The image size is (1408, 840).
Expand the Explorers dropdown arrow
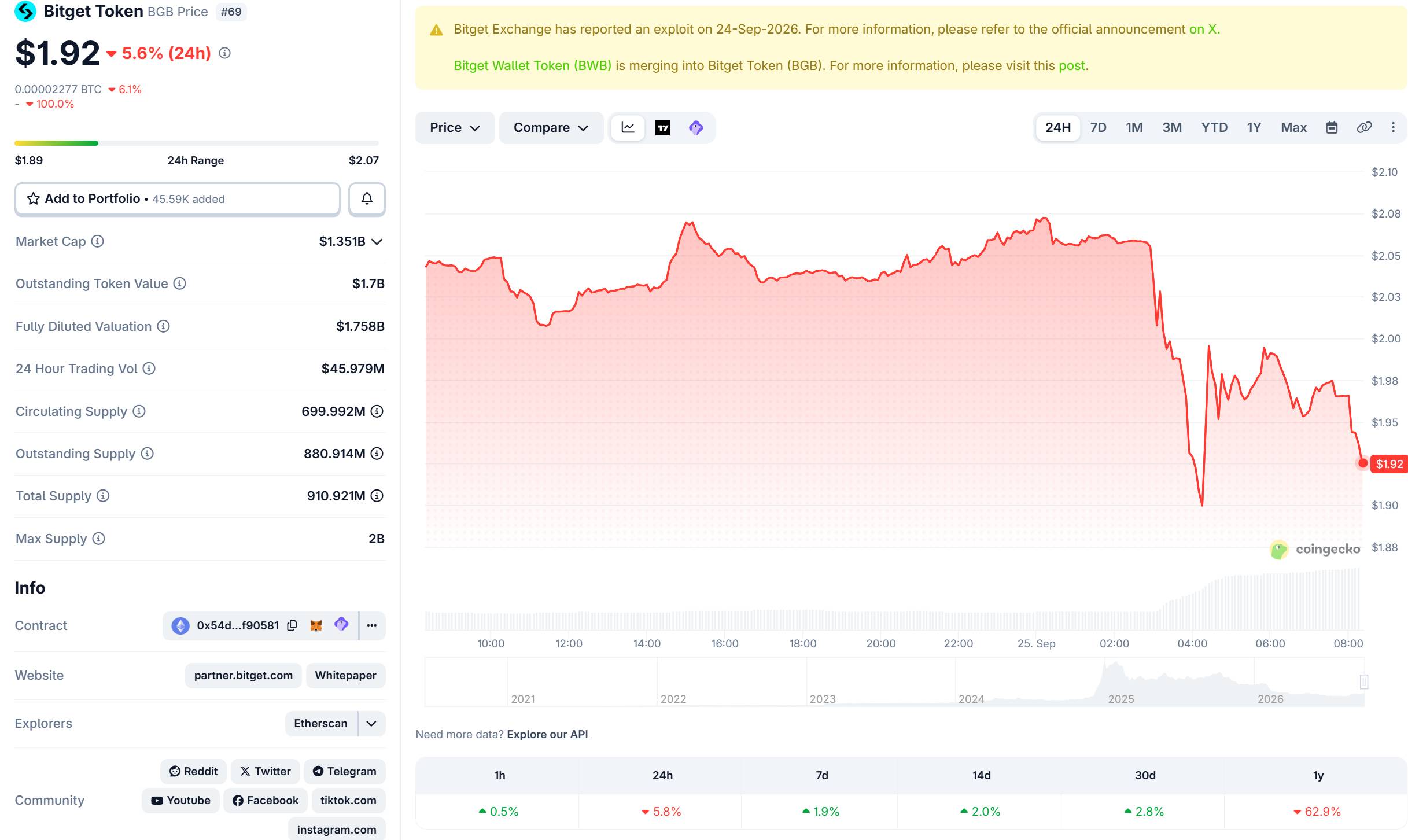click(371, 724)
